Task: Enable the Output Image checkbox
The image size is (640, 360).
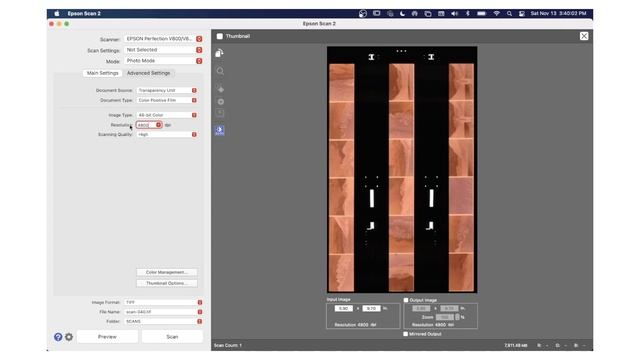Action: point(406,300)
